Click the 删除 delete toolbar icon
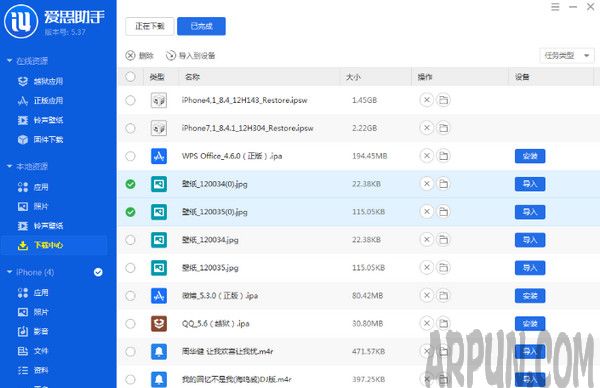 [130, 55]
